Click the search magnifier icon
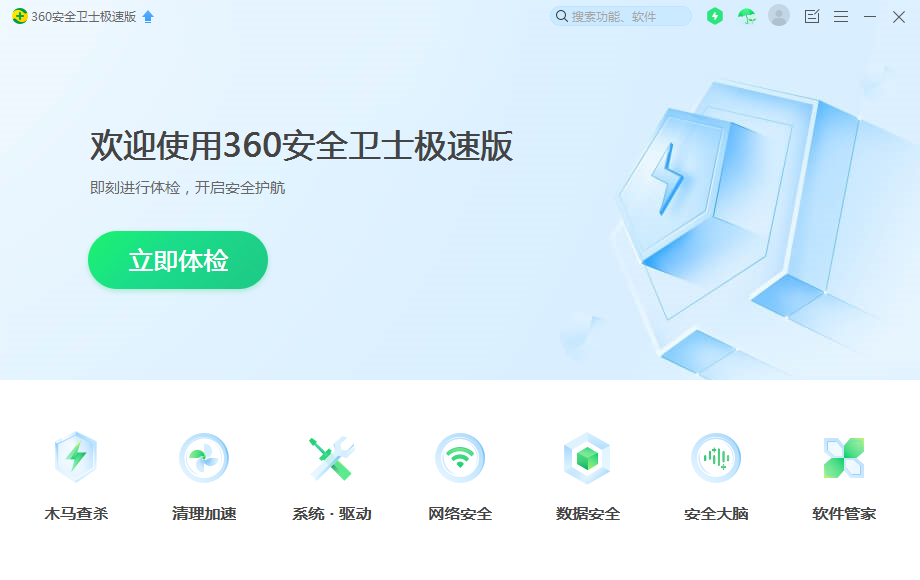Image resolution: width=920 pixels, height=580 pixels. click(x=562, y=16)
